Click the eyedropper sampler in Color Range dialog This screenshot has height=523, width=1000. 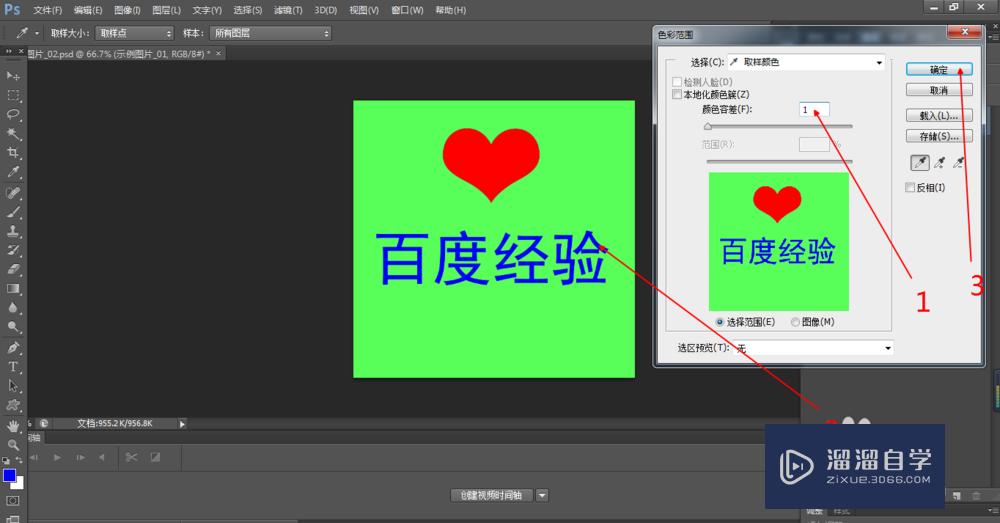coord(920,163)
